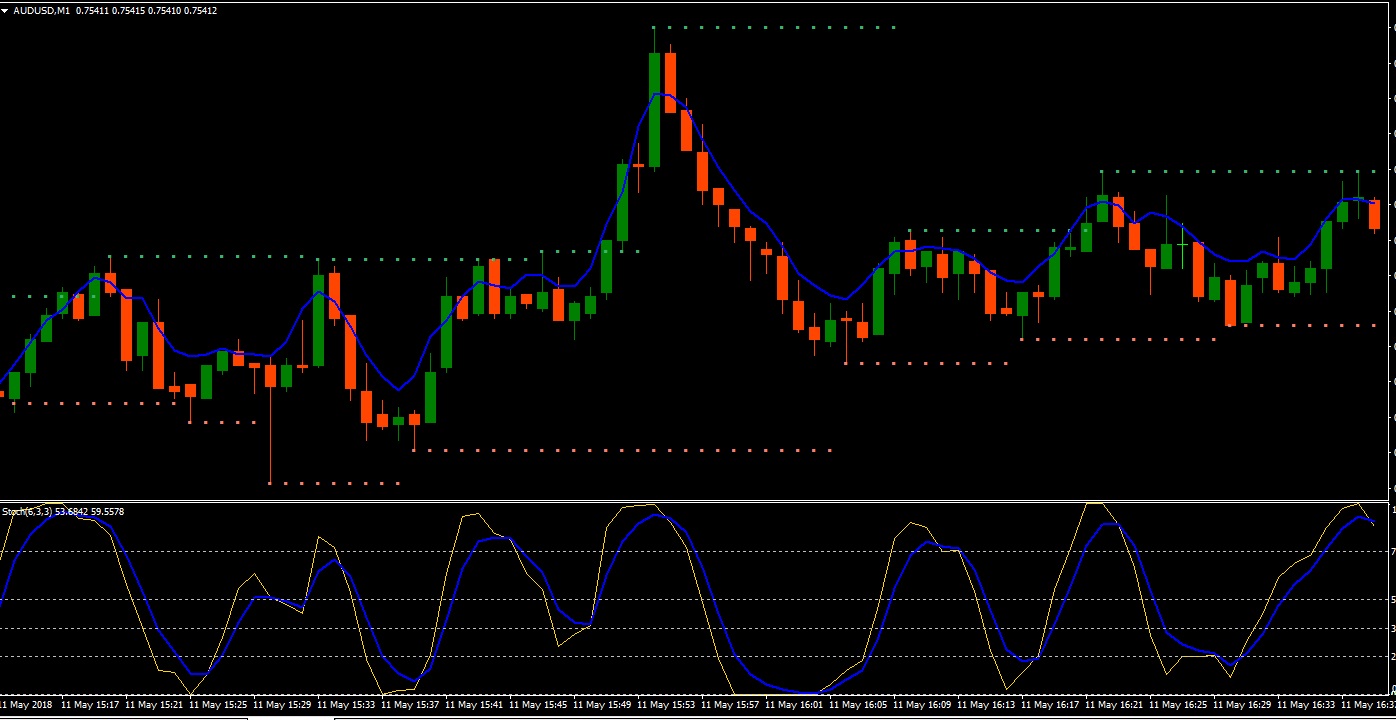Click the 11 May 15:17 time label
This screenshot has width=1396, height=720.
(x=90, y=705)
